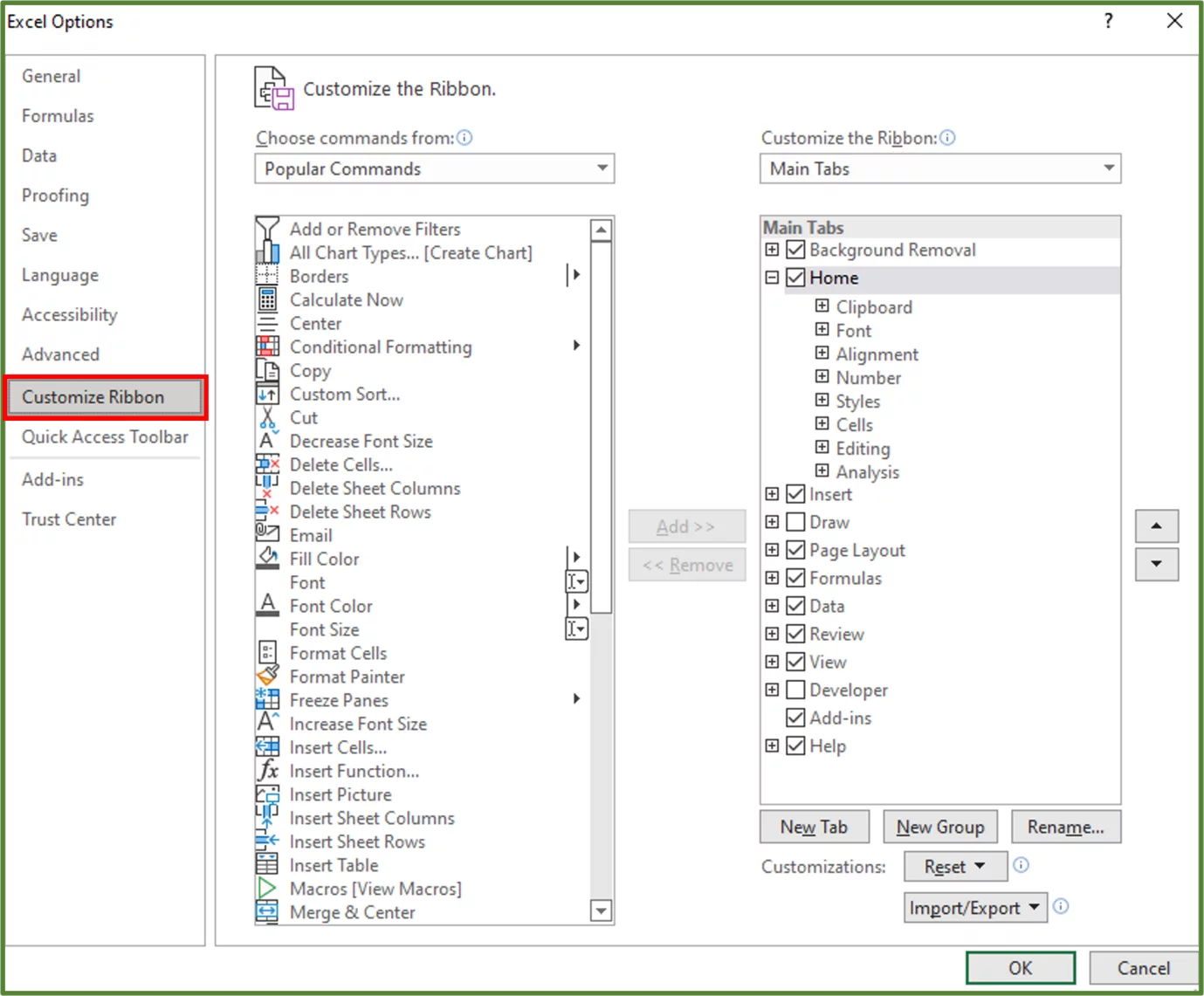Collapse the Home tab tree item
The width and height of the screenshot is (1204, 996).
(x=772, y=277)
